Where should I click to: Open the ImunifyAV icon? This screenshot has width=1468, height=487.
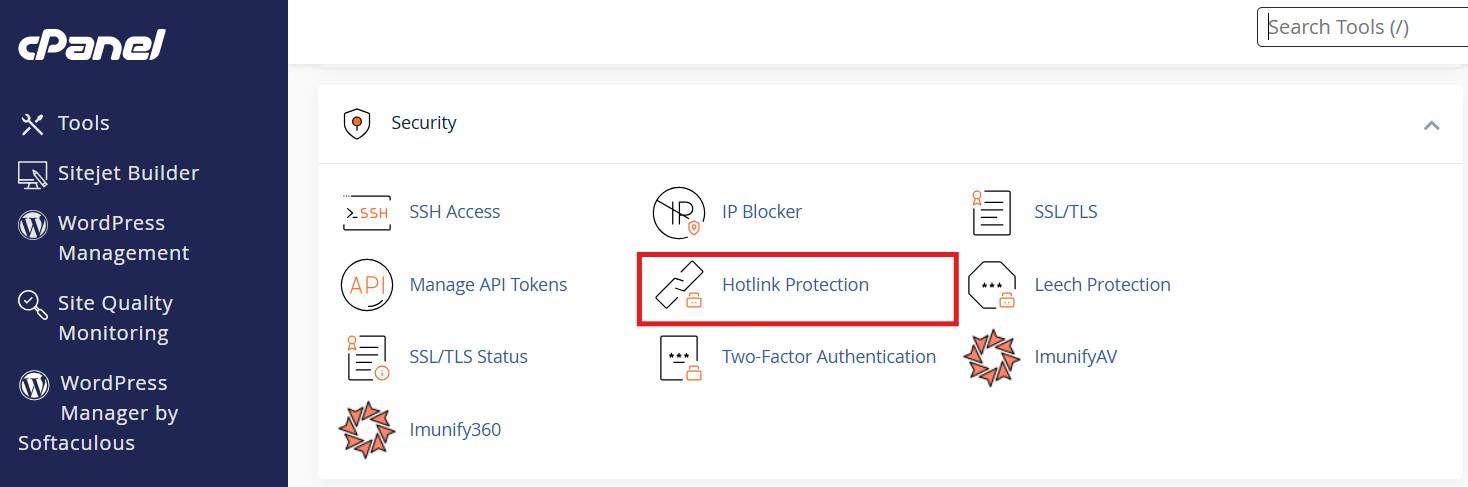click(991, 357)
